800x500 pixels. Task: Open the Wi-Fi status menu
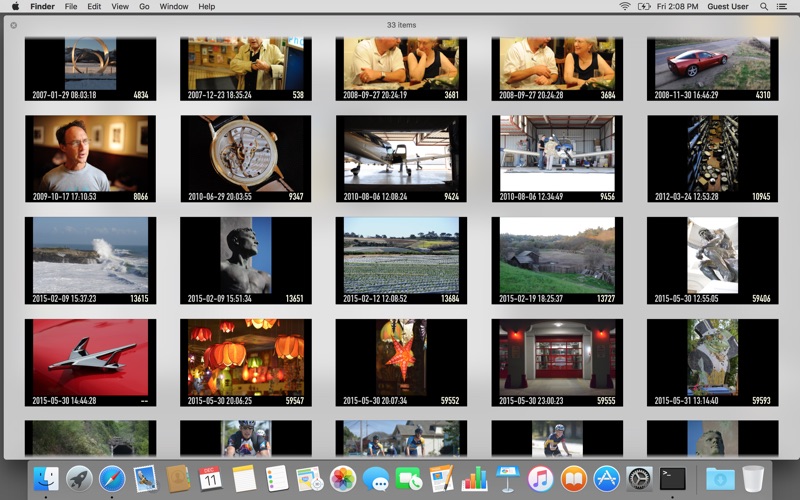(x=624, y=7)
